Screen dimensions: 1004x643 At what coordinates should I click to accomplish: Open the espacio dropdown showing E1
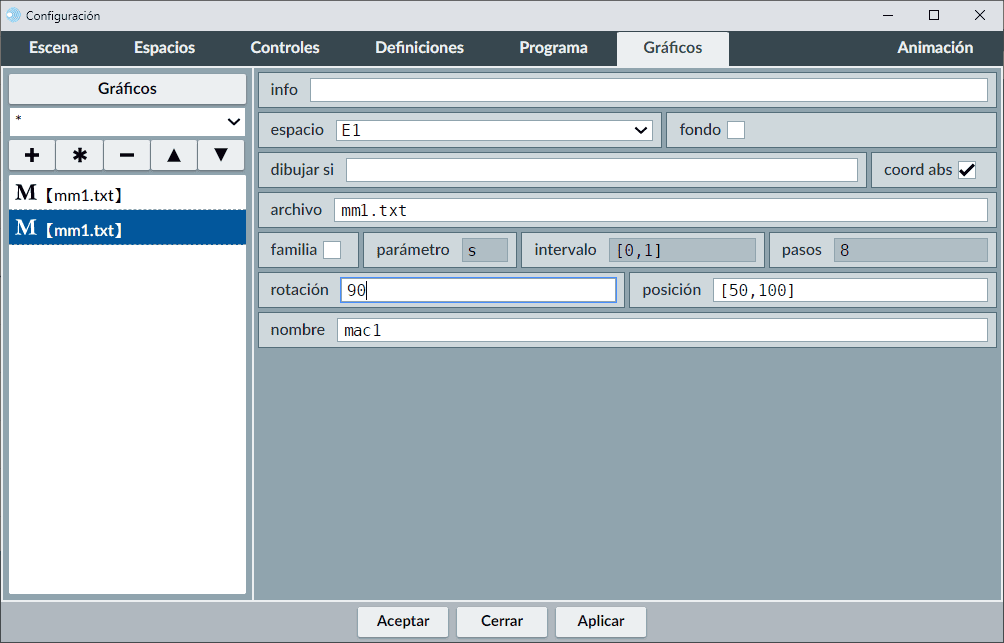point(494,130)
